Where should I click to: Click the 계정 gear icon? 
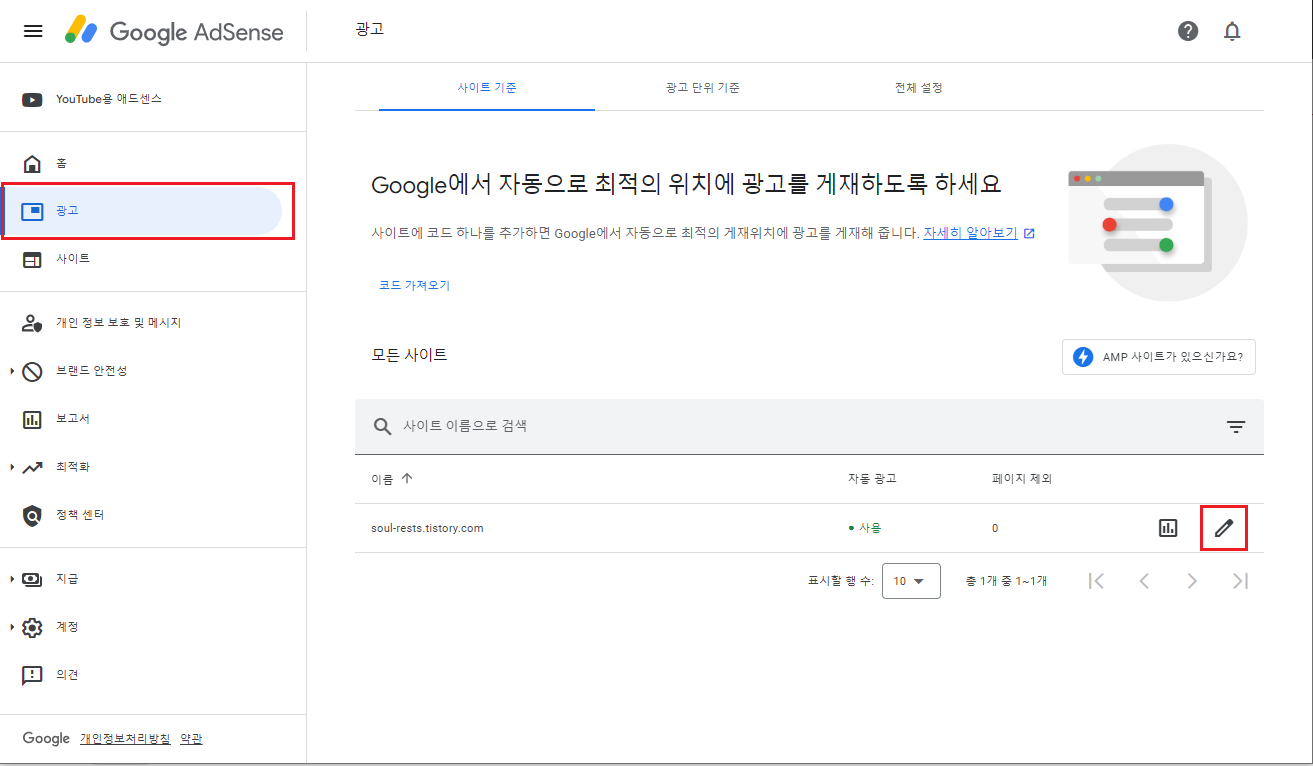(33, 627)
